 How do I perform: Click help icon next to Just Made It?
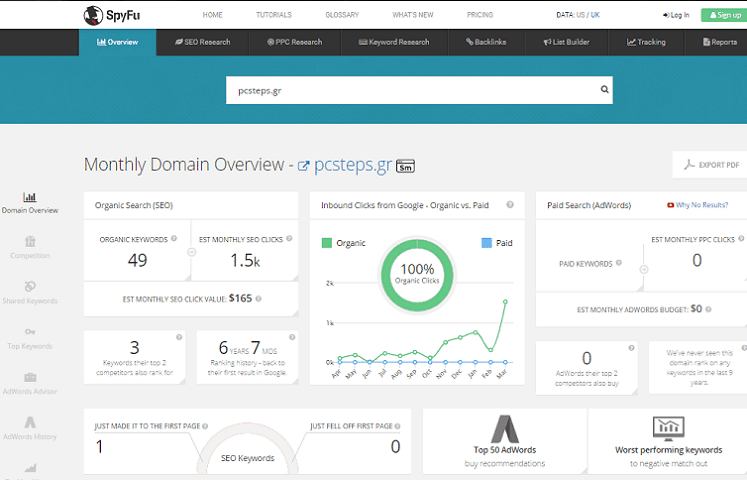(x=205, y=426)
